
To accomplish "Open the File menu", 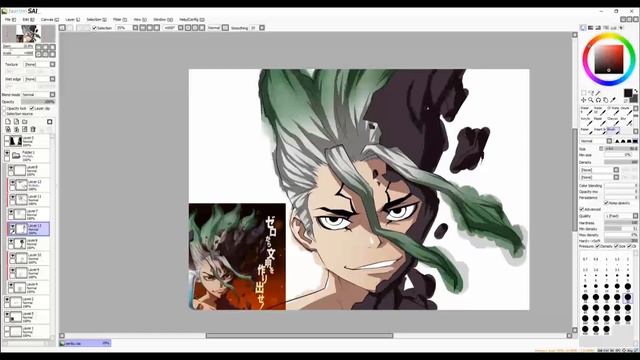I will click(10, 20).
